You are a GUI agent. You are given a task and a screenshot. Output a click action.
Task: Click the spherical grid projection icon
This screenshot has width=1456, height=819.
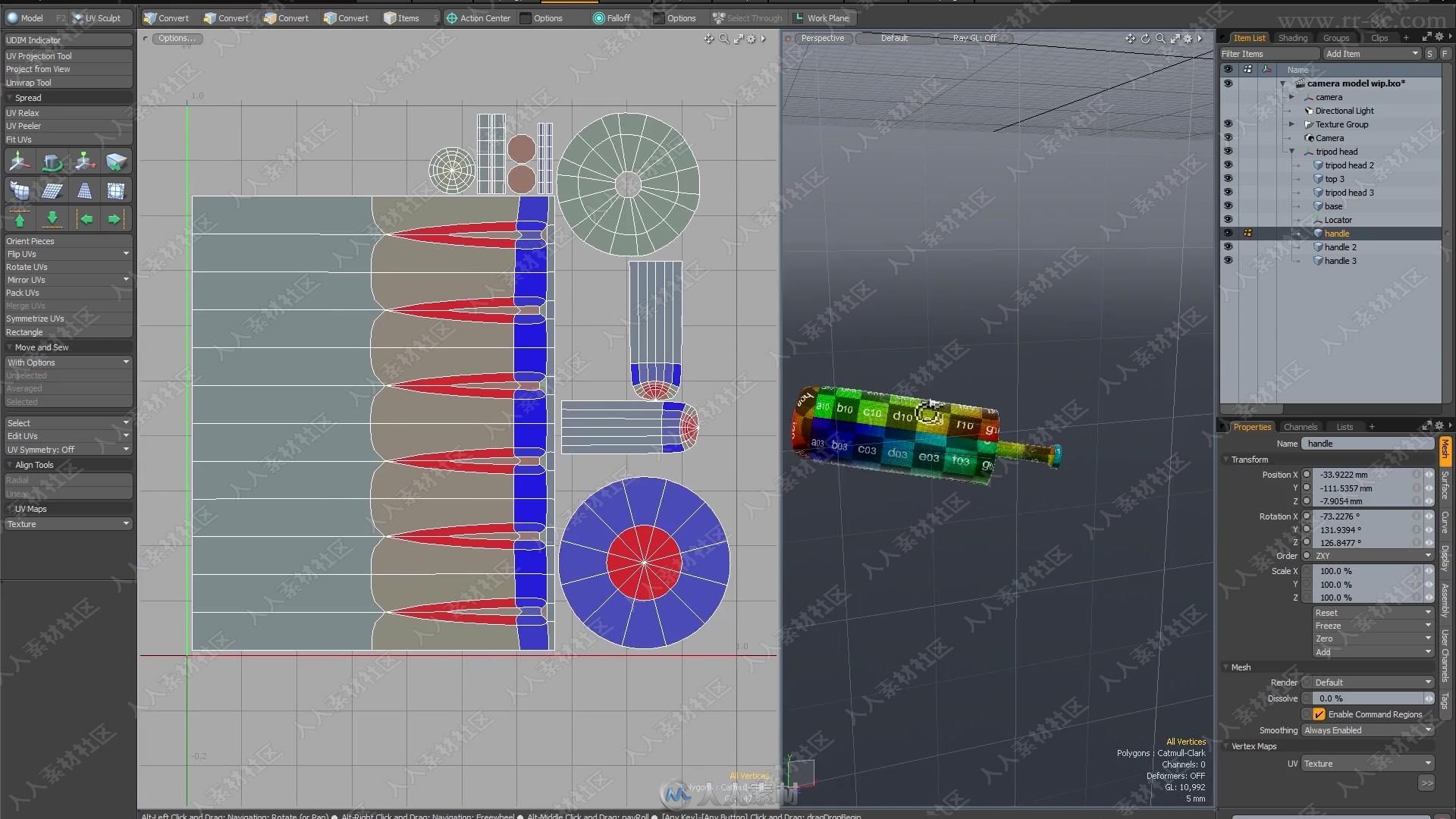116,190
